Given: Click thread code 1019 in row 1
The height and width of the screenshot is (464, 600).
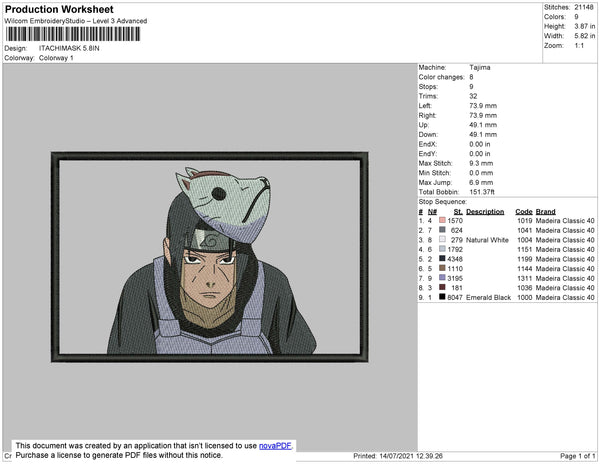Looking at the screenshot, I should tap(525, 221).
